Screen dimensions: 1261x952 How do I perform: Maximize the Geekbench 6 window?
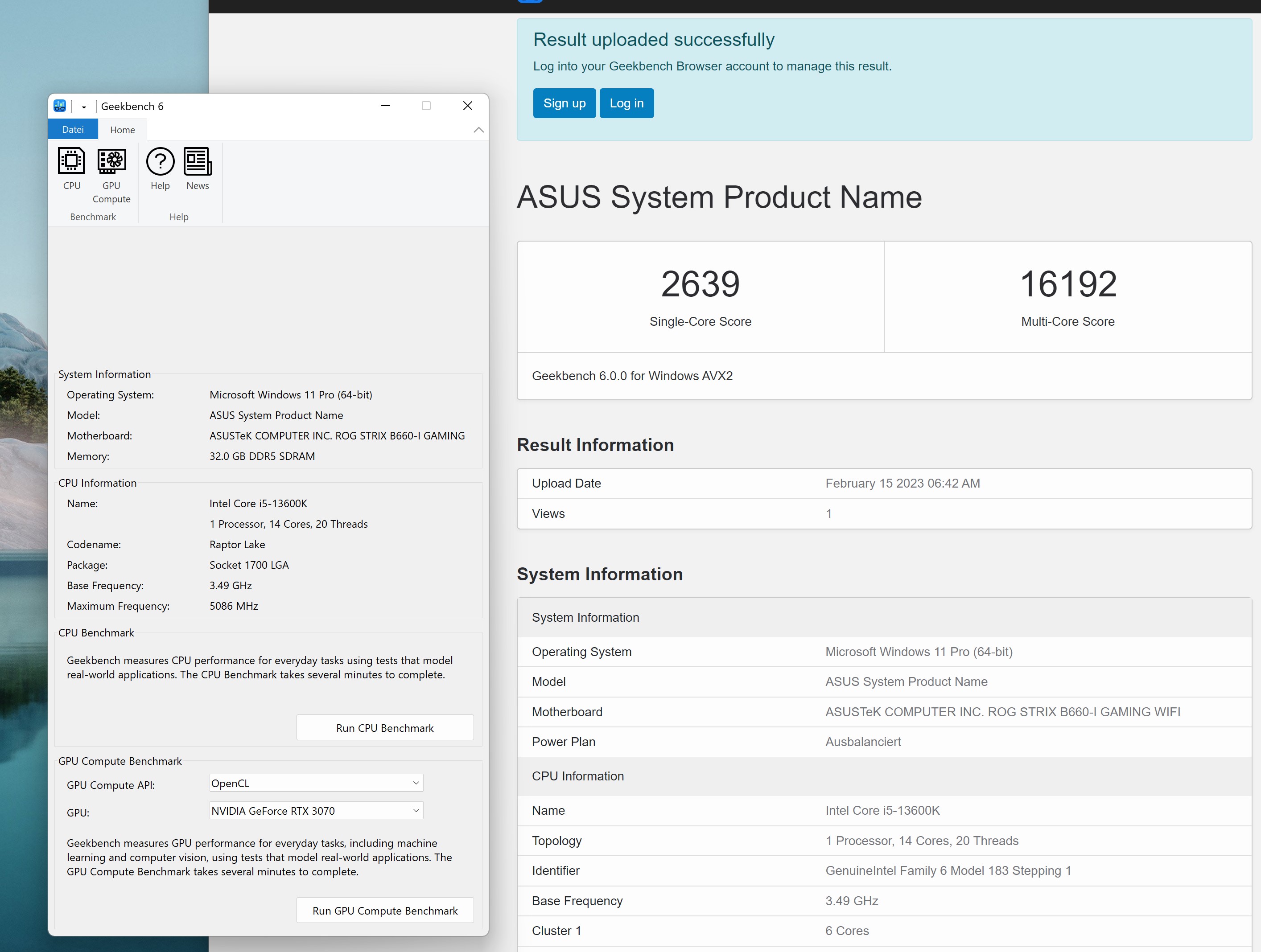tap(426, 106)
